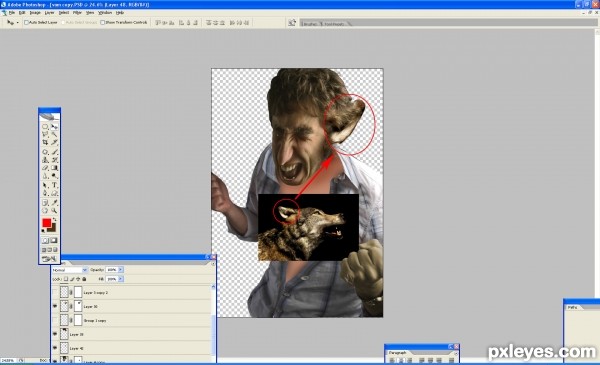Select the Brush tool
The width and height of the screenshot is (600, 365).
point(54,152)
